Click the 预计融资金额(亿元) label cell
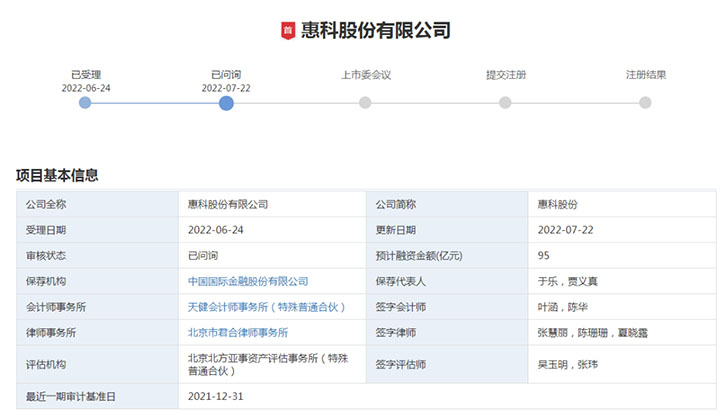This screenshot has height=418, width=725. (x=447, y=256)
